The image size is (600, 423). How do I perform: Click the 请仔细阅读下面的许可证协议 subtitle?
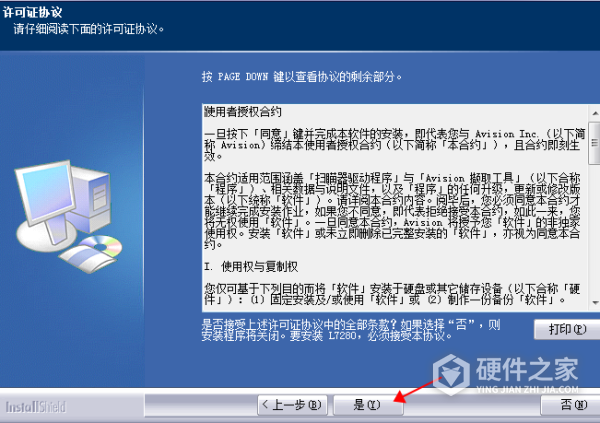tap(89, 29)
